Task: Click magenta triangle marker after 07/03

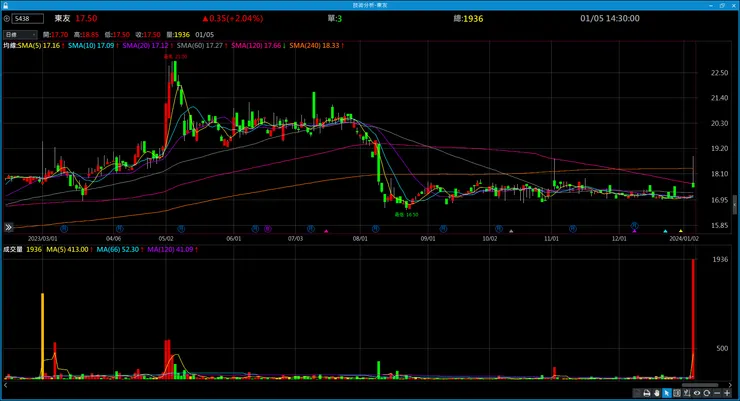Action: pyautogui.click(x=326, y=231)
